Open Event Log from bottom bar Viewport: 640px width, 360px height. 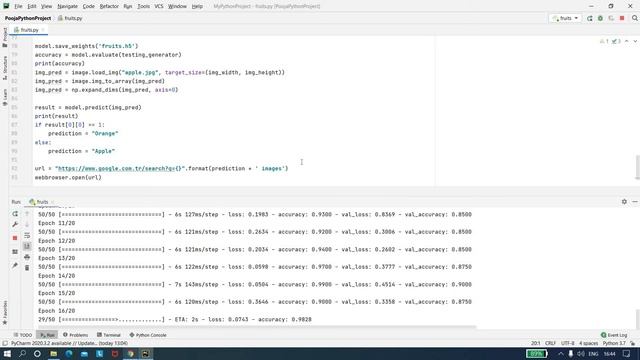614,335
